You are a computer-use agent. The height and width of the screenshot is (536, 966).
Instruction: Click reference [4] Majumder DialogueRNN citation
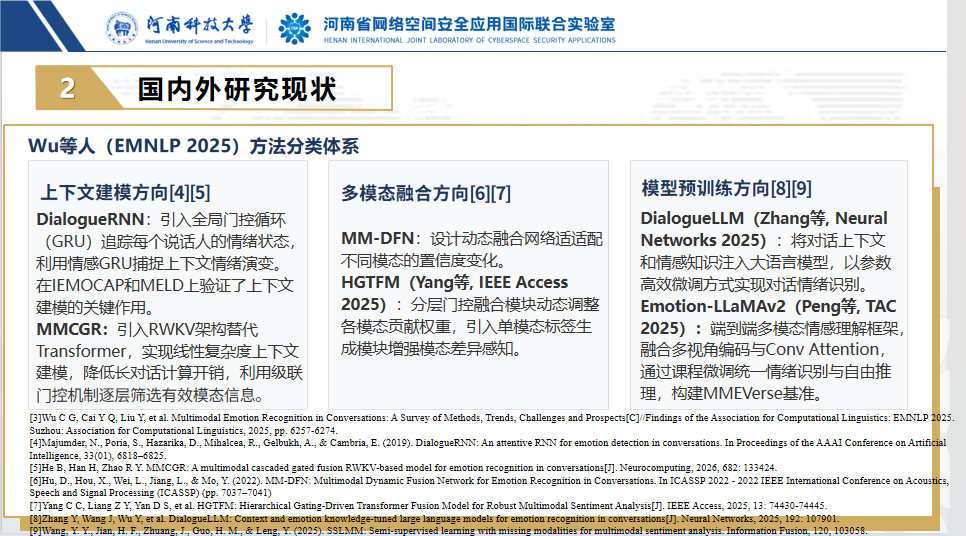click(487, 449)
